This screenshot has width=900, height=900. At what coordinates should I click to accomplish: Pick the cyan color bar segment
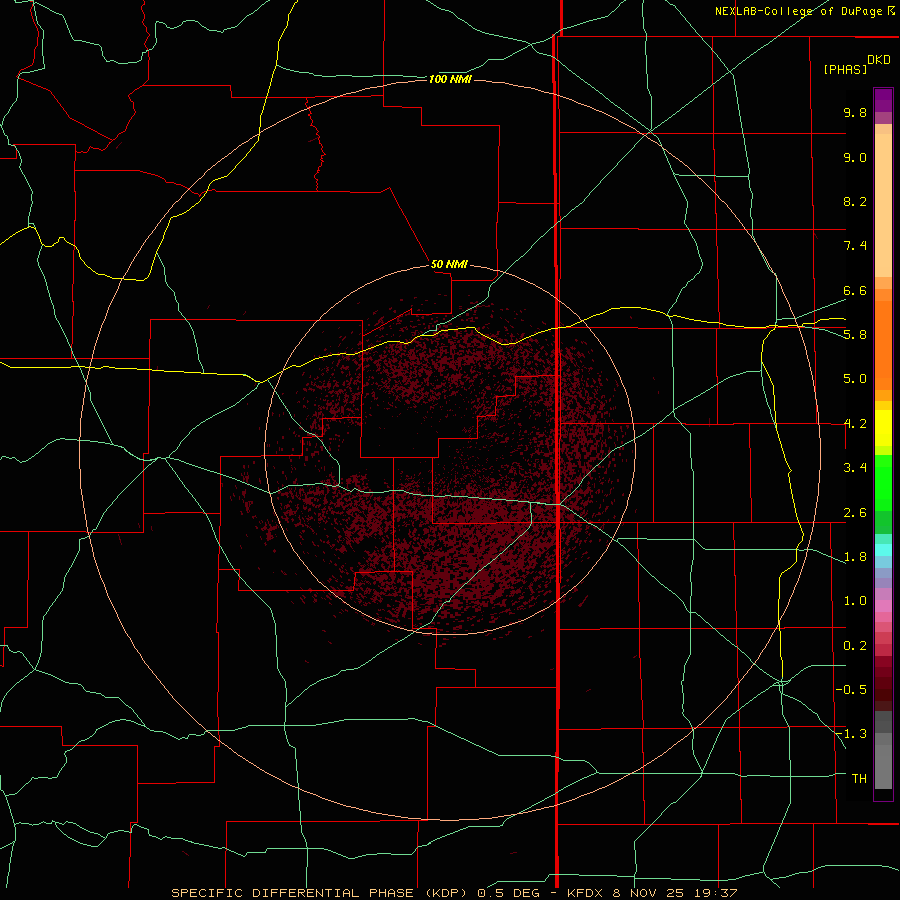(883, 550)
